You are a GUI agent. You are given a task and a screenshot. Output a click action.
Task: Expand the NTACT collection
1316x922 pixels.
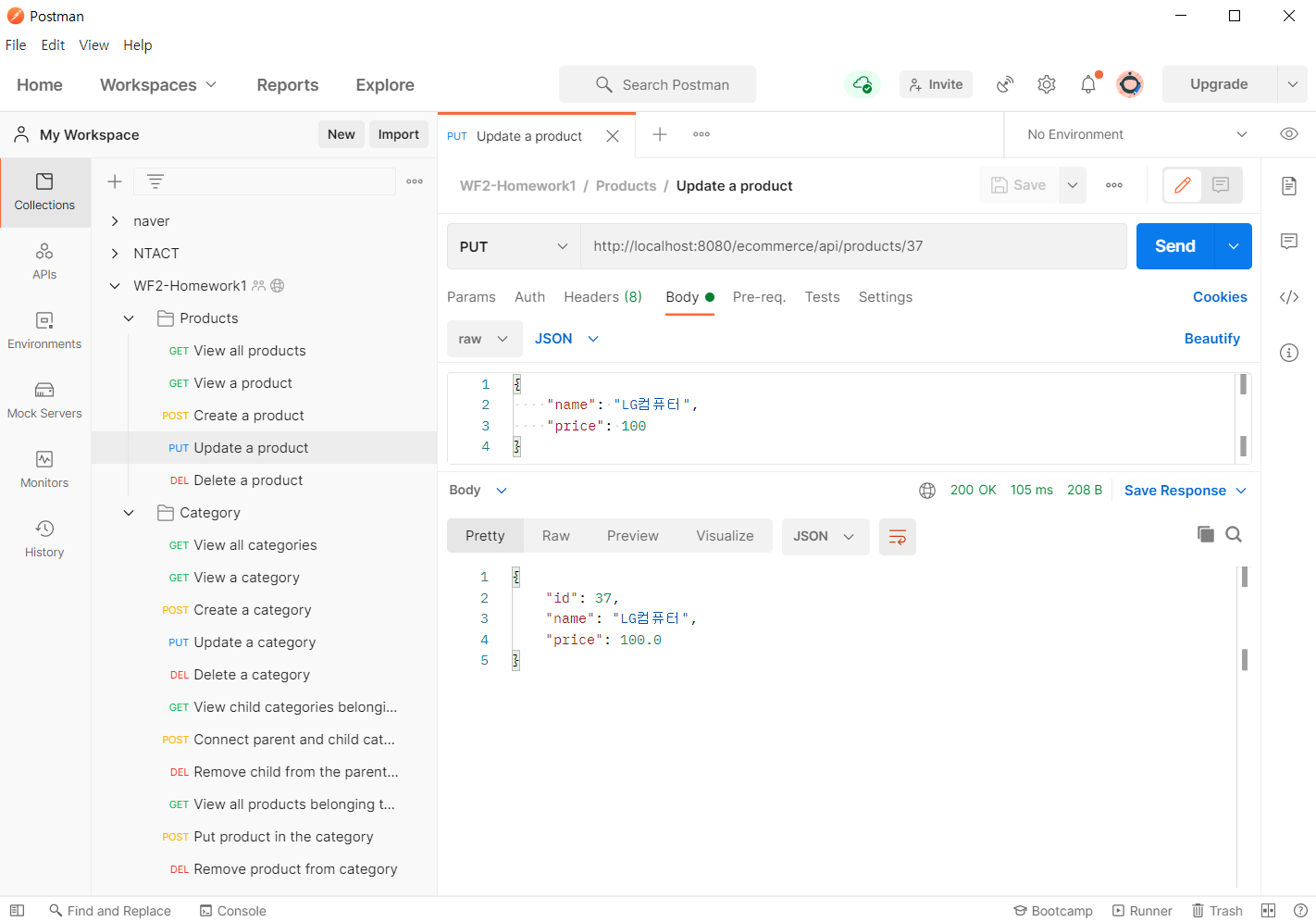tap(115, 254)
